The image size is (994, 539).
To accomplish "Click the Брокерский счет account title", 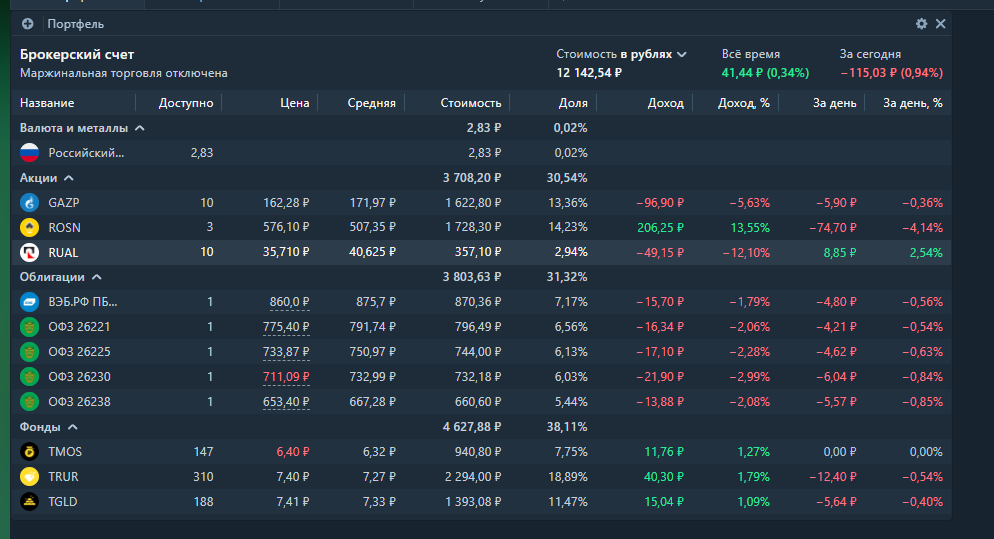I will 77,55.
